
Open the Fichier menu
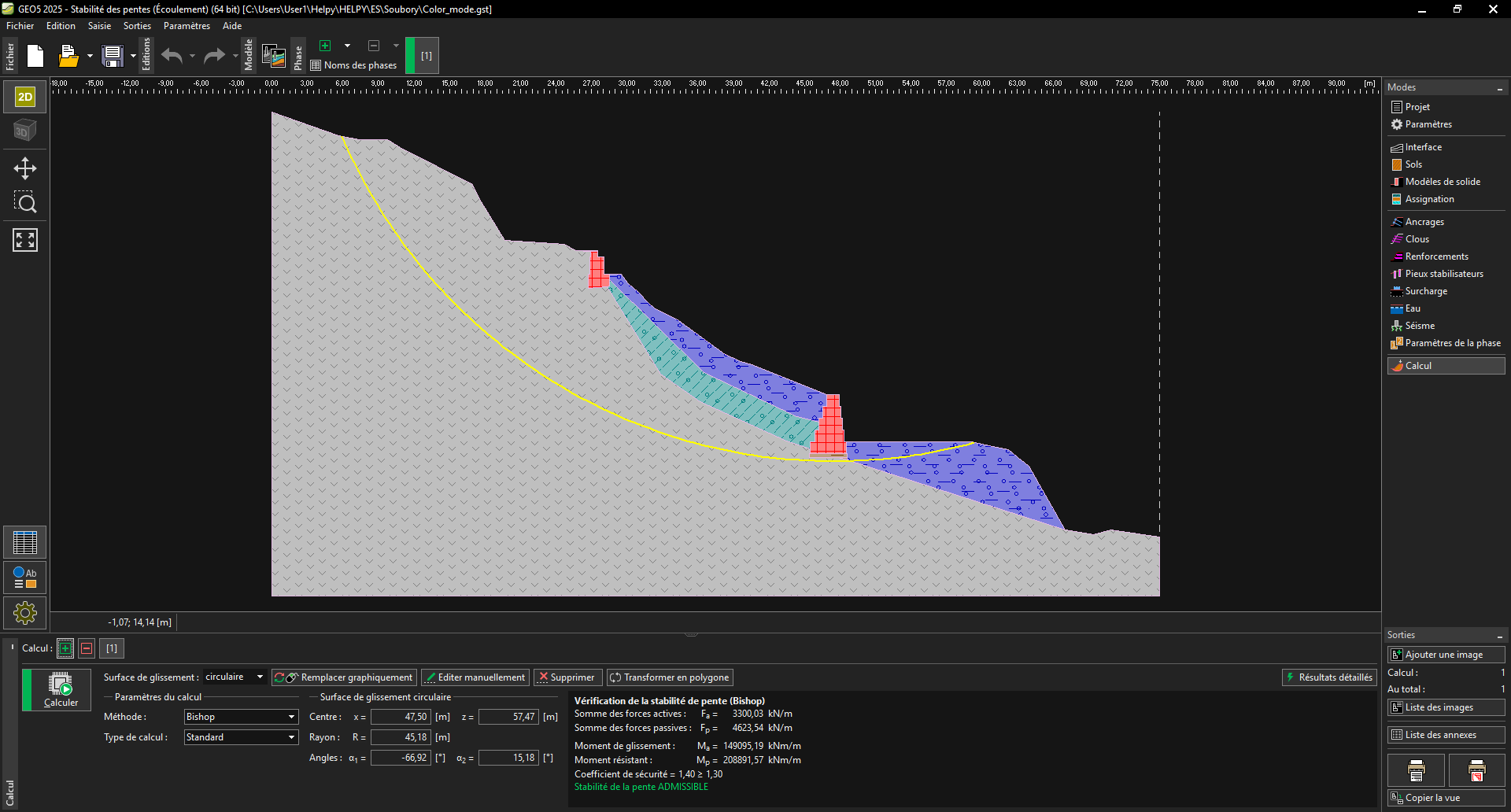(20, 26)
